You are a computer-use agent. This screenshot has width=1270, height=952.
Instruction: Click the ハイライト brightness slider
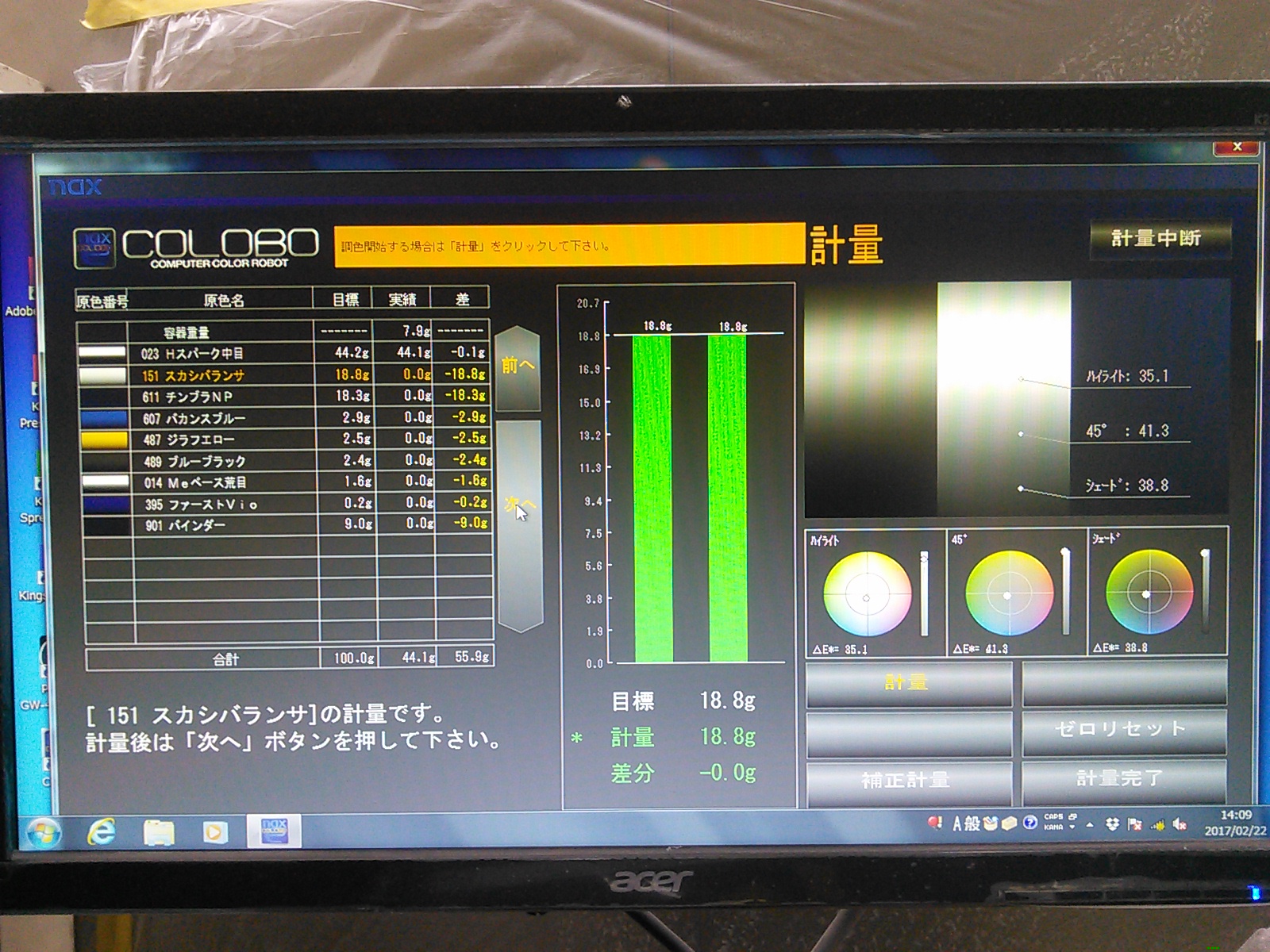coord(924,594)
